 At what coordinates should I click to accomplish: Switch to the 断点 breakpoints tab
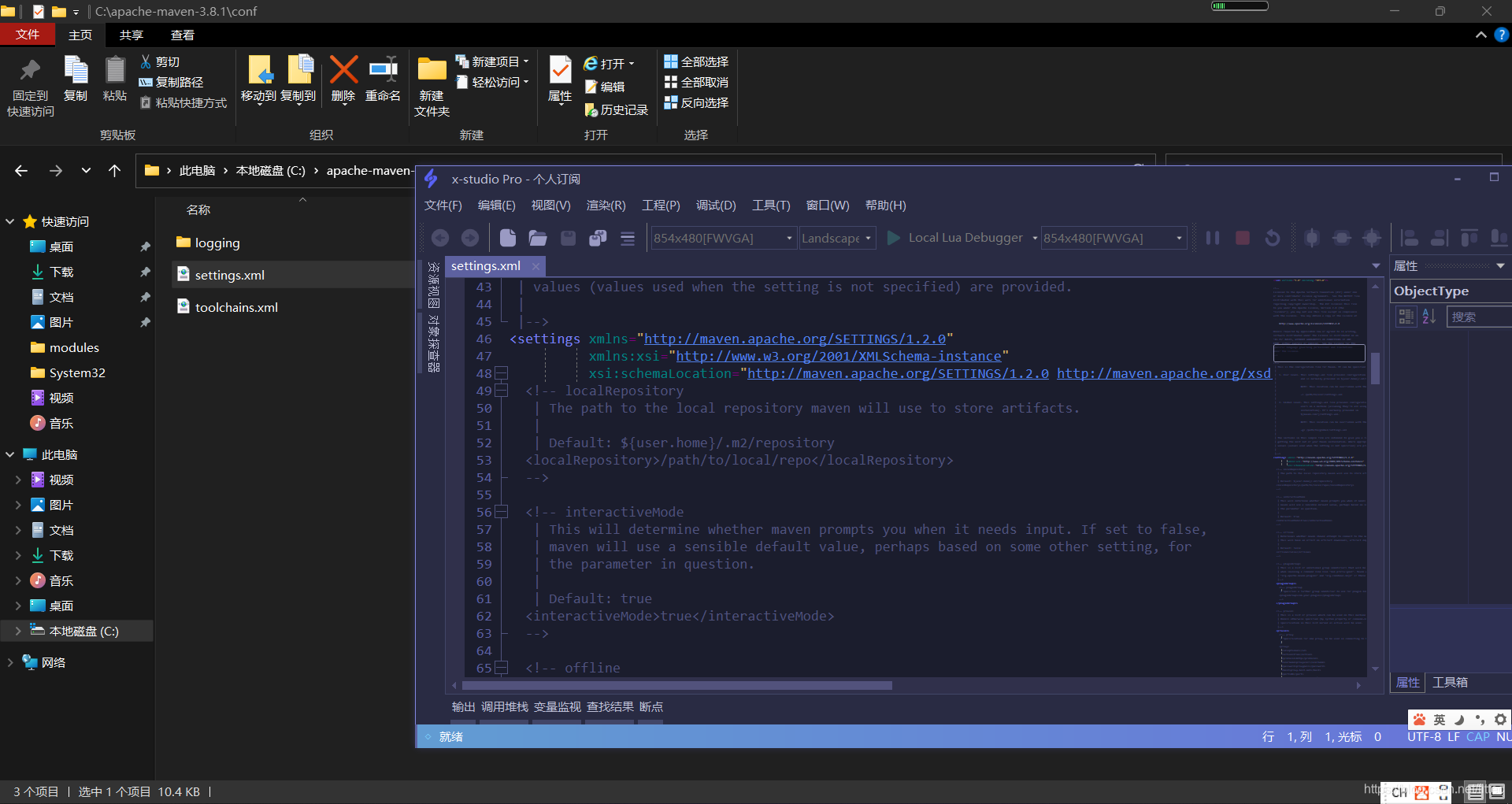(651, 707)
